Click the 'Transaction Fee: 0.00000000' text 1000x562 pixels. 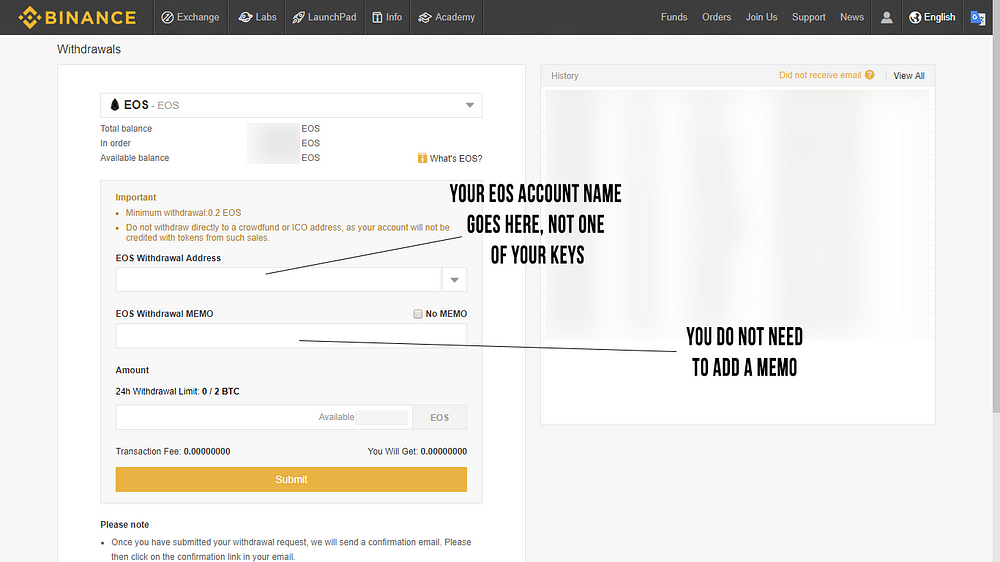[x=173, y=452]
